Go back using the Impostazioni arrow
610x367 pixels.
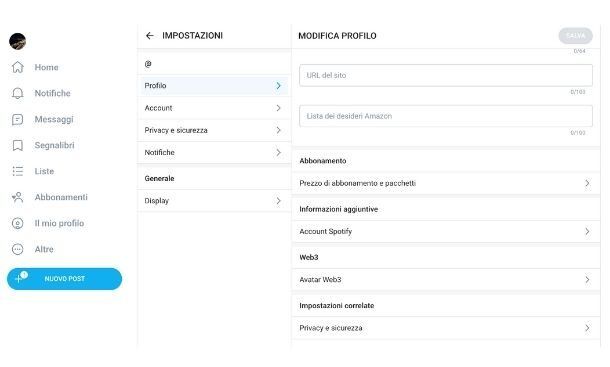(150, 36)
